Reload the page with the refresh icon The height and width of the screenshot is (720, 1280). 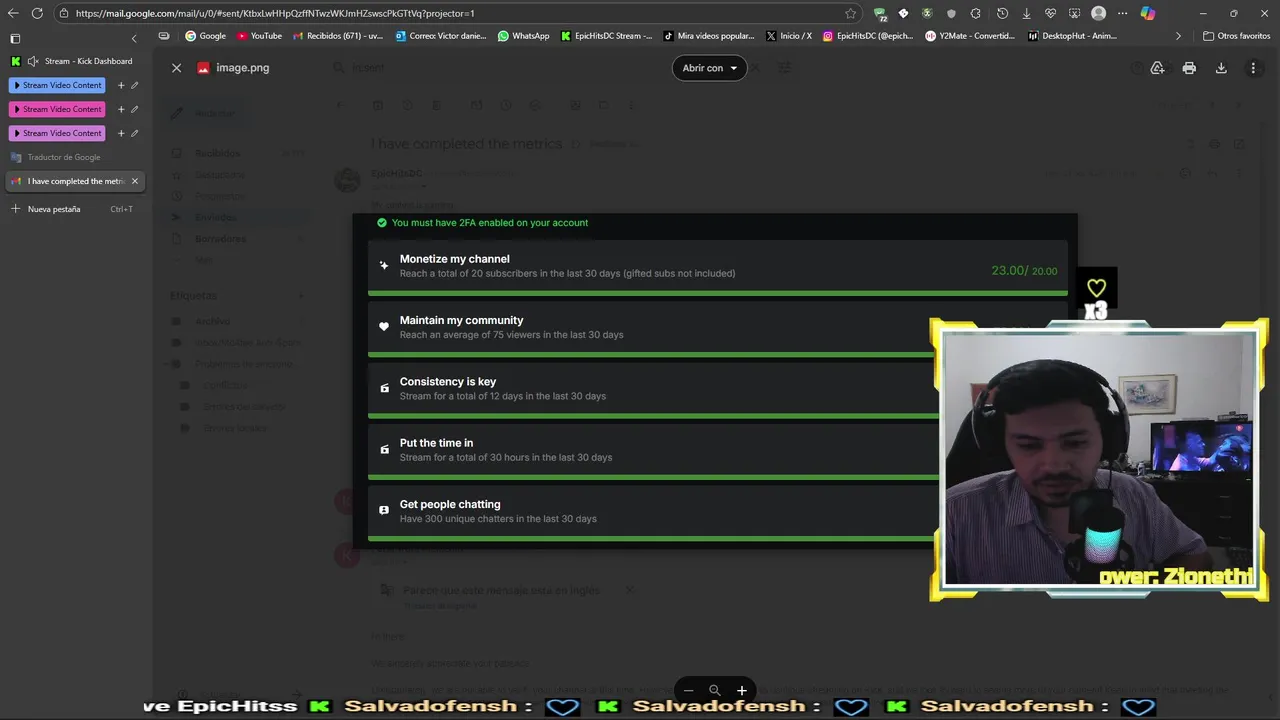tap(37, 13)
